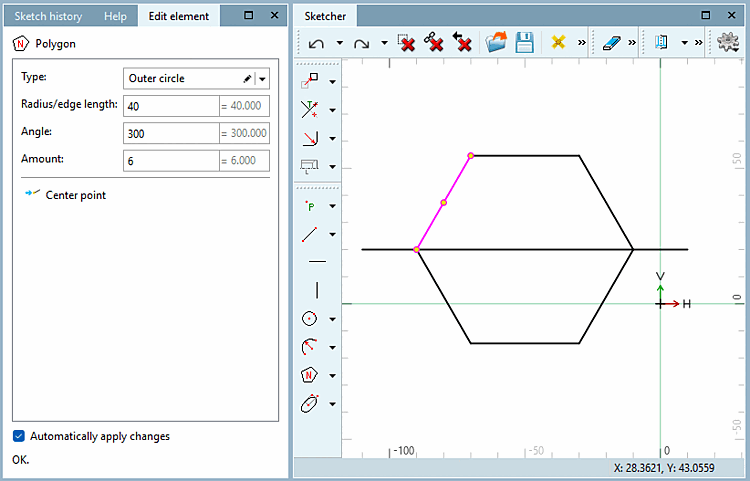Open the Type dropdown arrow
The image size is (750, 481).
point(263,79)
